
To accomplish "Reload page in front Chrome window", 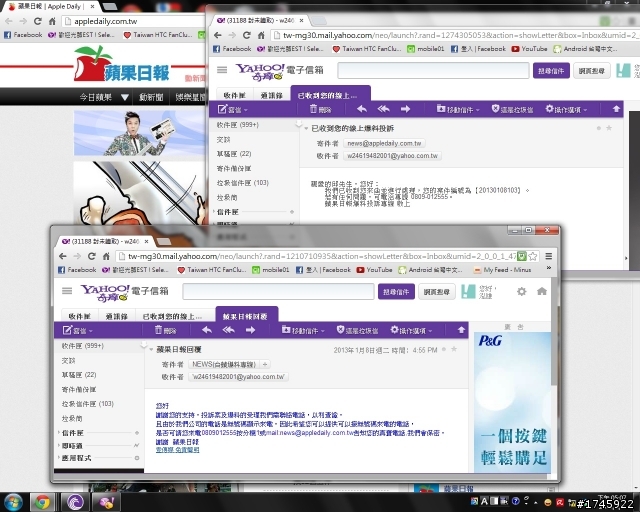I will coord(91,256).
